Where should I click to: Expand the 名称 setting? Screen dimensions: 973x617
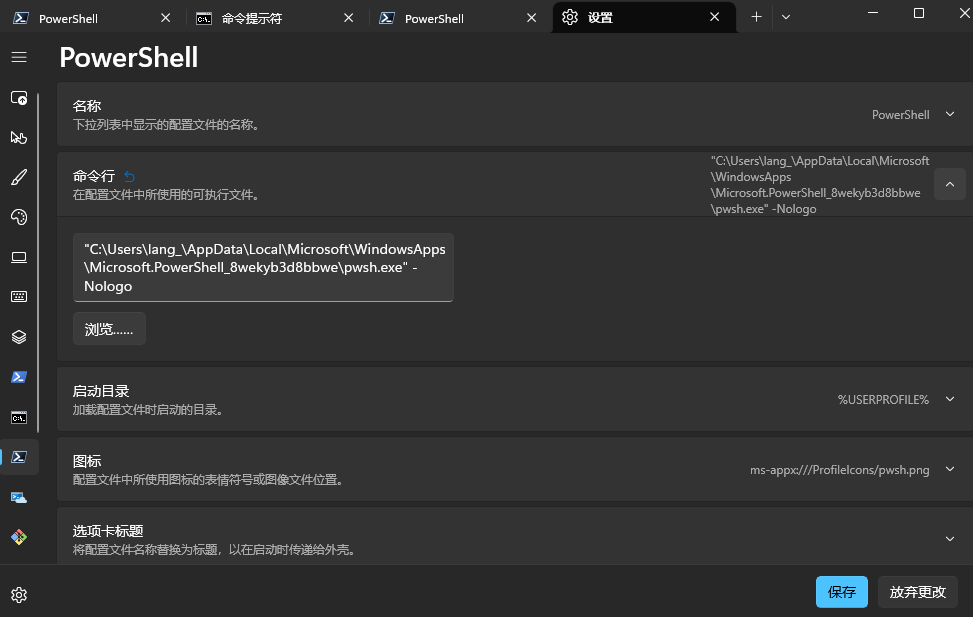[949, 114]
